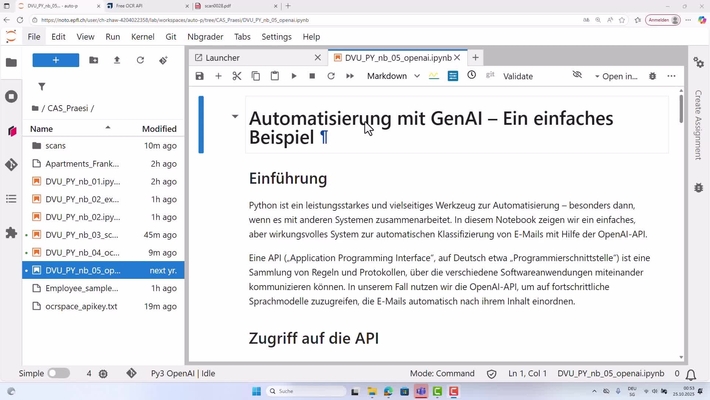The height and width of the screenshot is (400, 710).
Task: Toggle the Simple mode switch
Action: pyautogui.click(x=59, y=374)
